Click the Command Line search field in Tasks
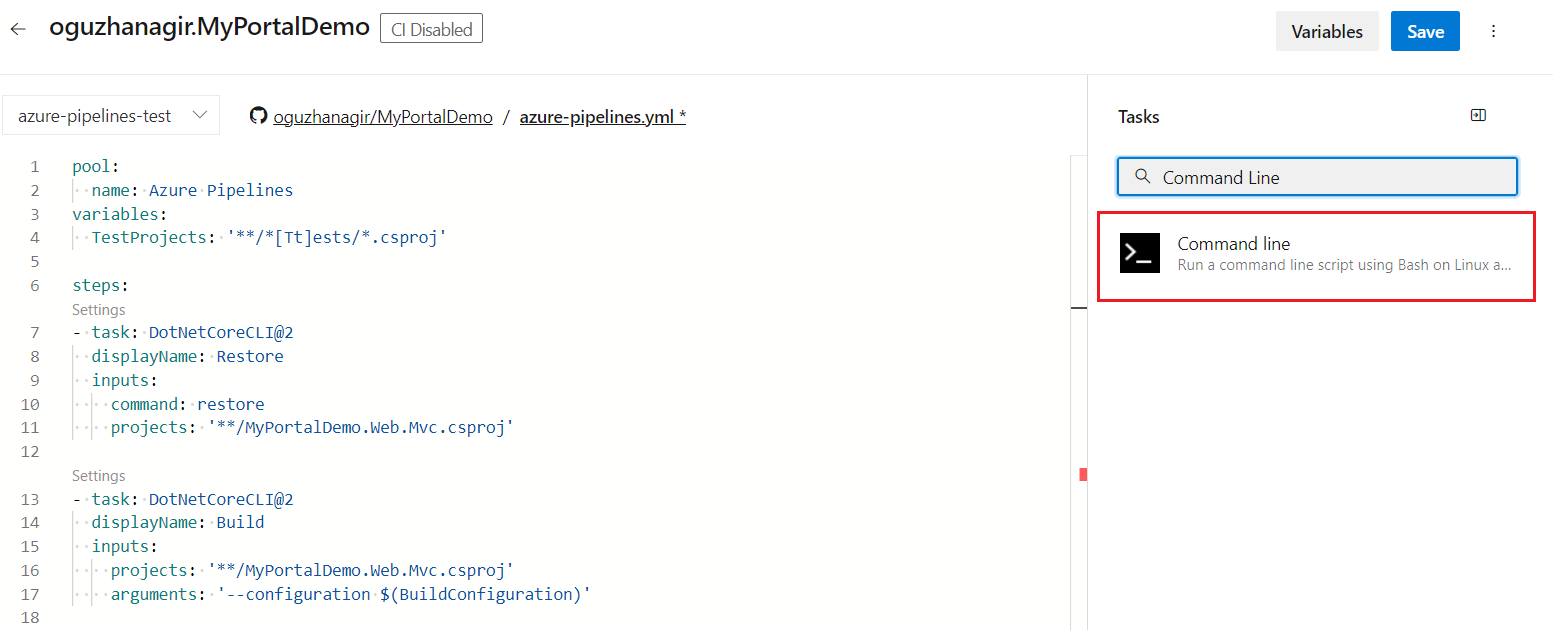 1317,177
